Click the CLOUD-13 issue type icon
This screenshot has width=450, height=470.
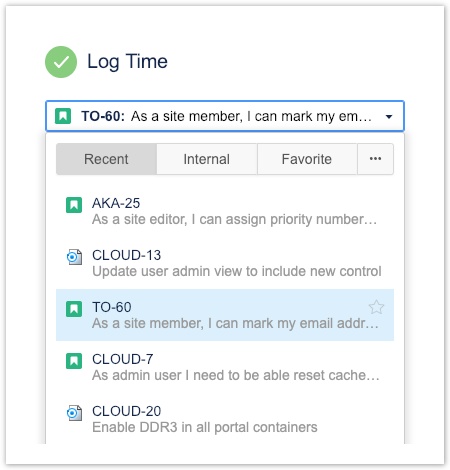tap(74, 257)
